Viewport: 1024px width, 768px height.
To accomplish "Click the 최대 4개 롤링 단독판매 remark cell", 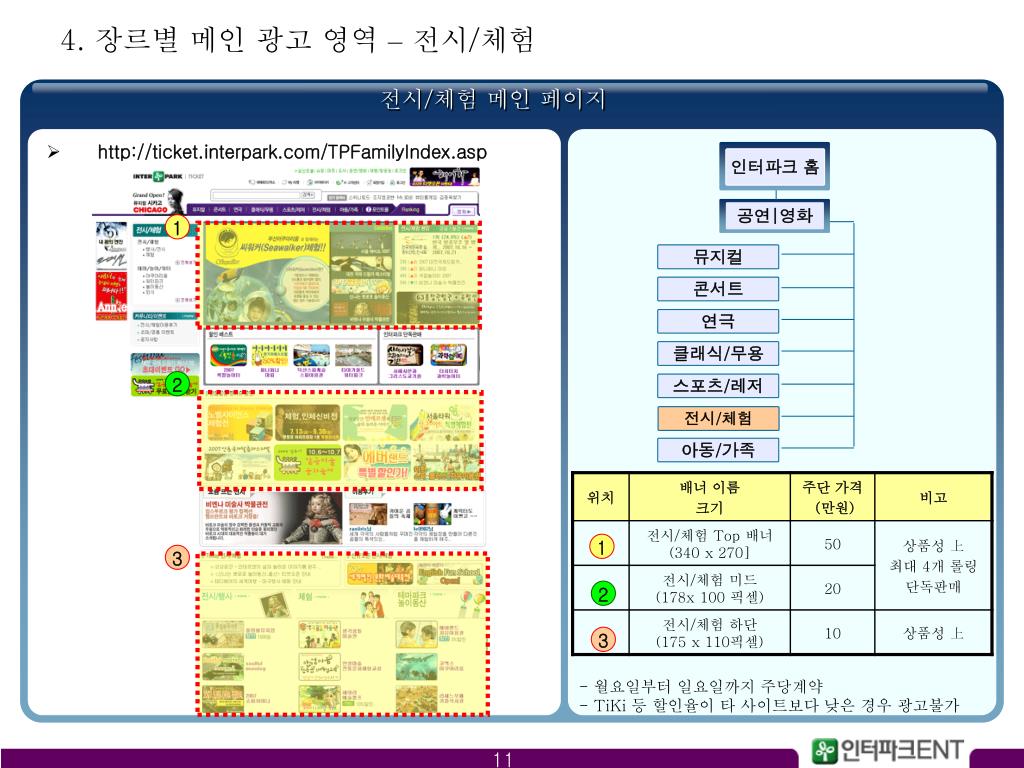I will pos(933,566).
